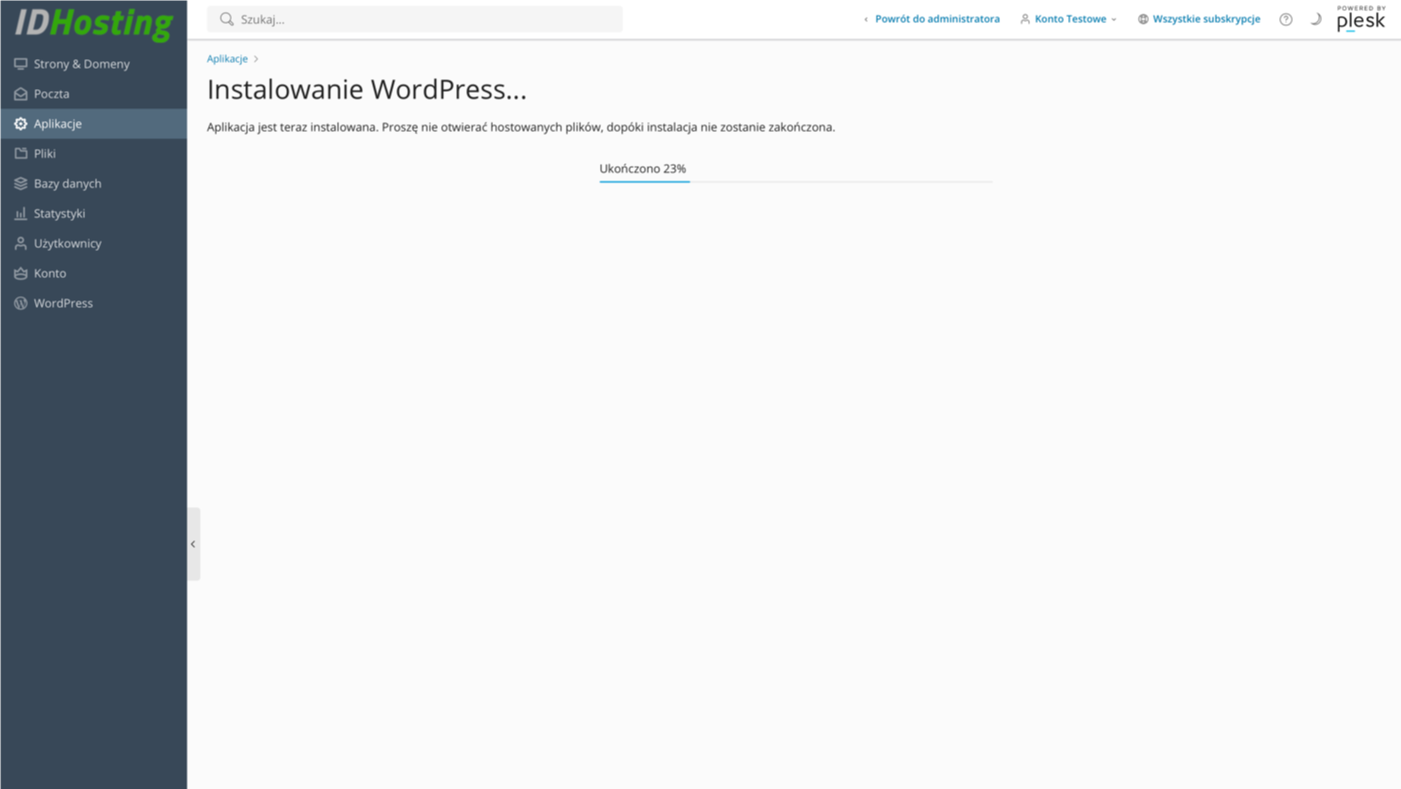The width and height of the screenshot is (1401, 789).
Task: Open the Wszystkie subskrypcje link
Action: [1206, 19]
